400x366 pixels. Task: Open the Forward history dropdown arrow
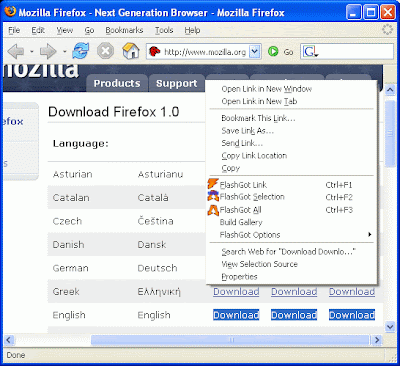tap(64, 52)
